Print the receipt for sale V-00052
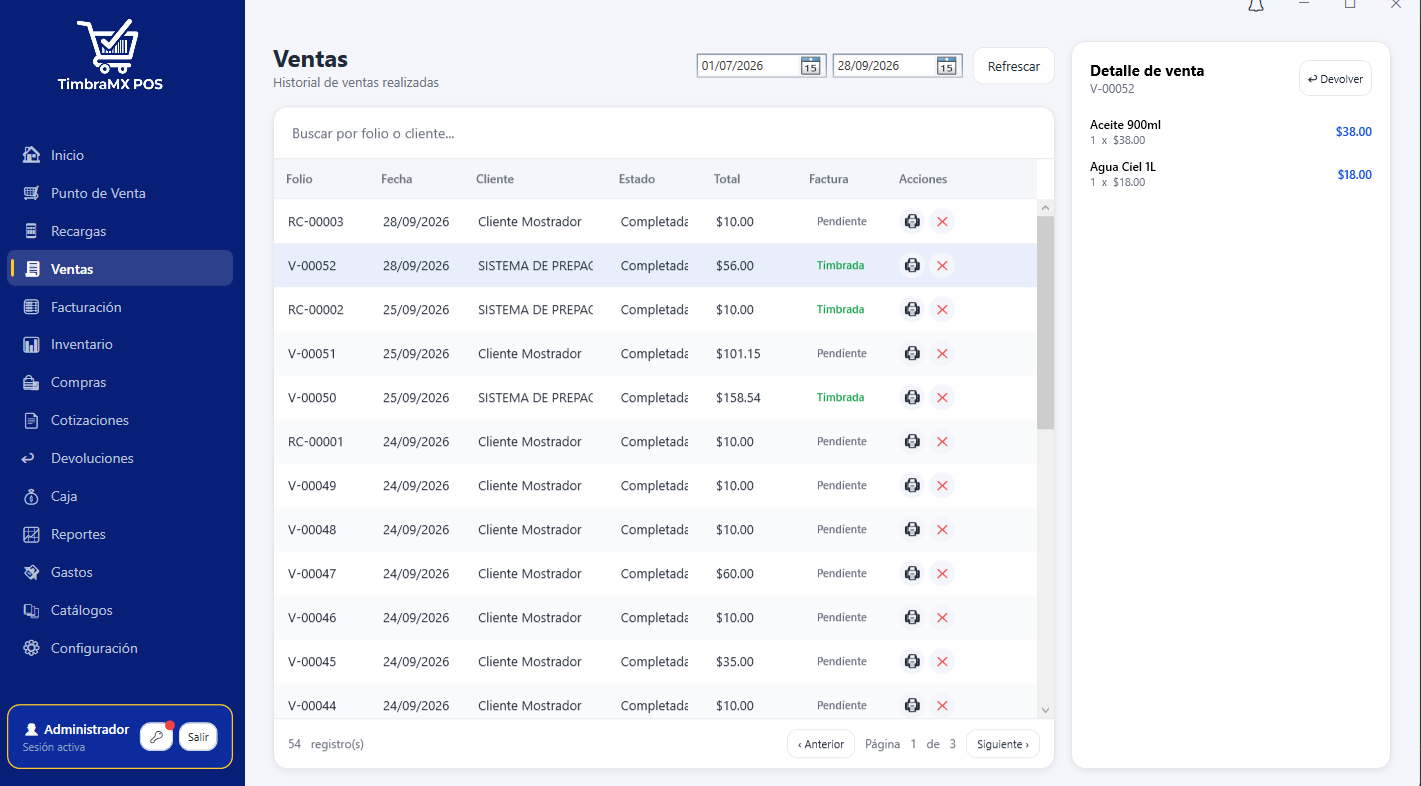Viewport: 1421px width, 786px height. pos(912,265)
